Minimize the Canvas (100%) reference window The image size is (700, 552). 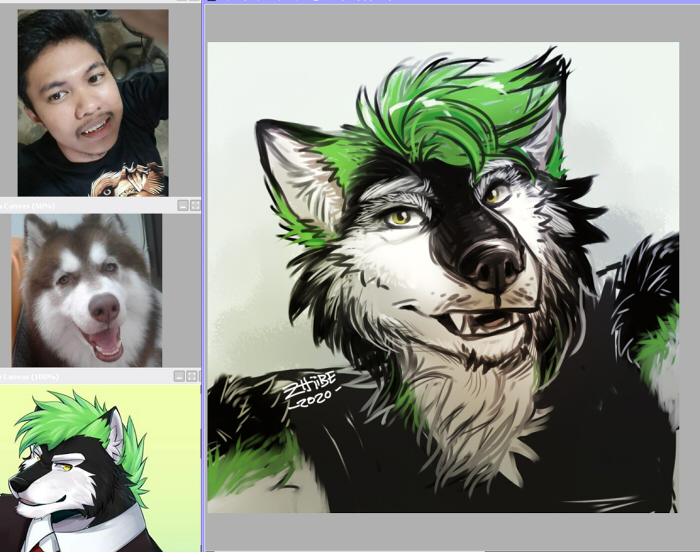(x=179, y=376)
